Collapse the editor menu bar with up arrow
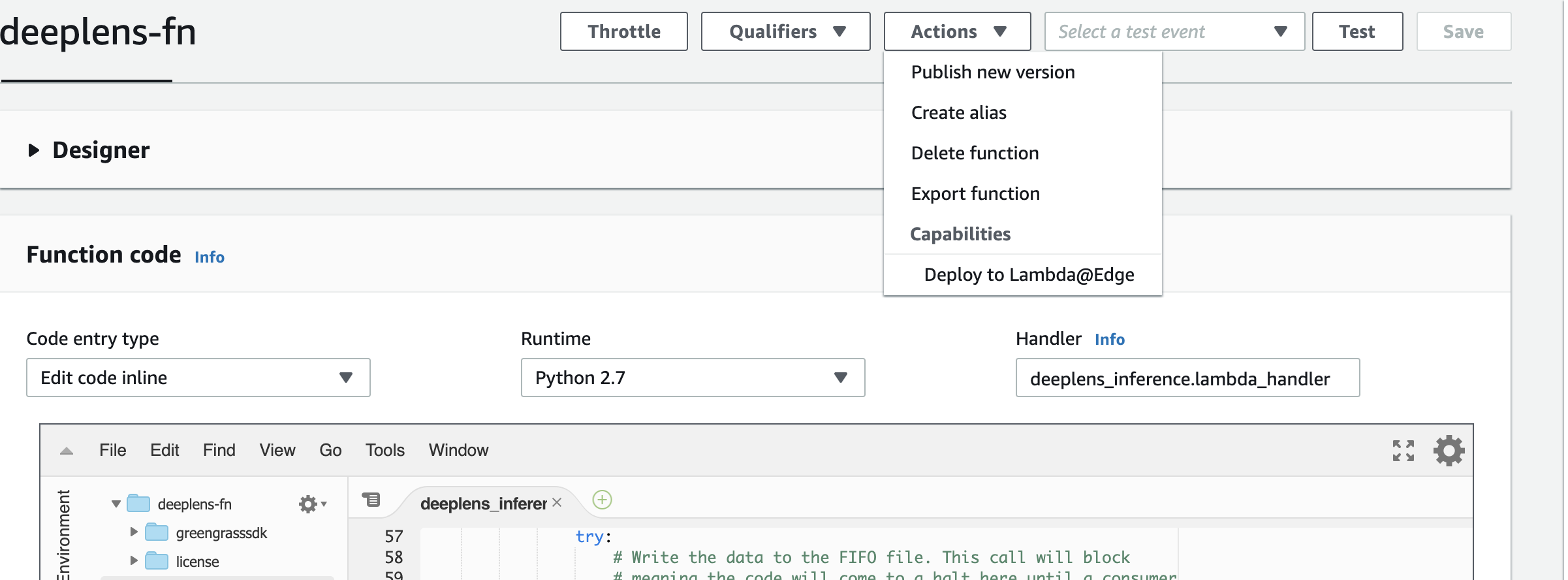The height and width of the screenshot is (580, 1568). pos(67,451)
